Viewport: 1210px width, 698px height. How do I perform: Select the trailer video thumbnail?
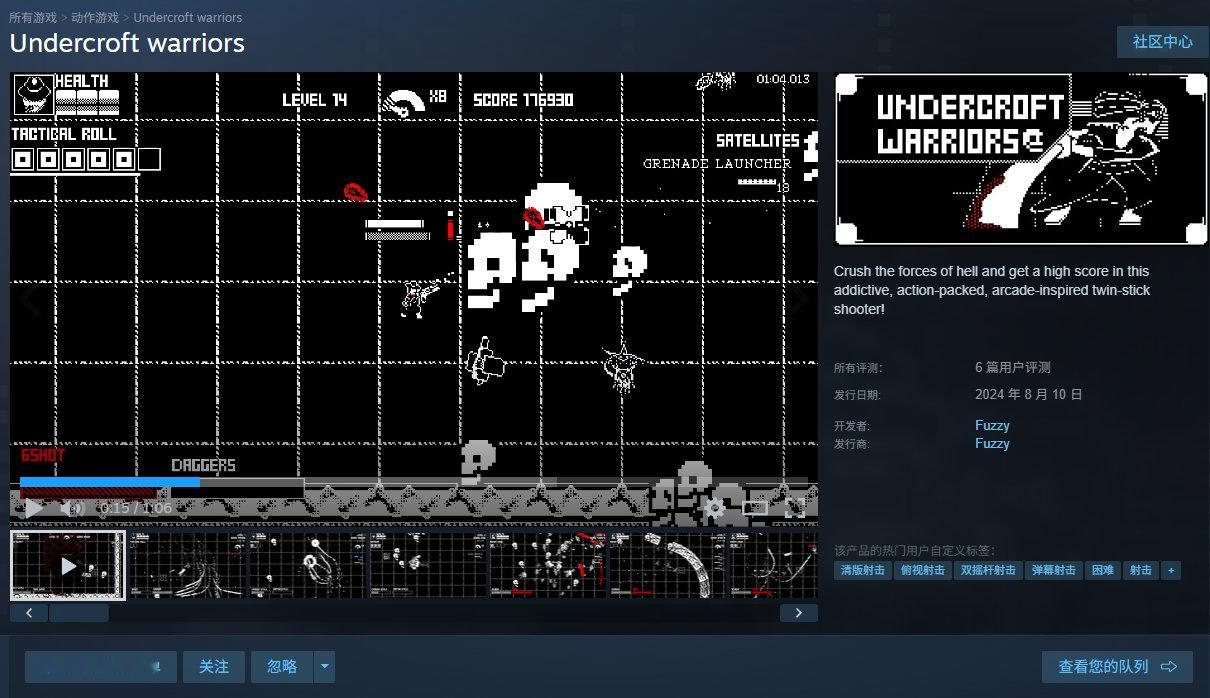tap(68, 565)
